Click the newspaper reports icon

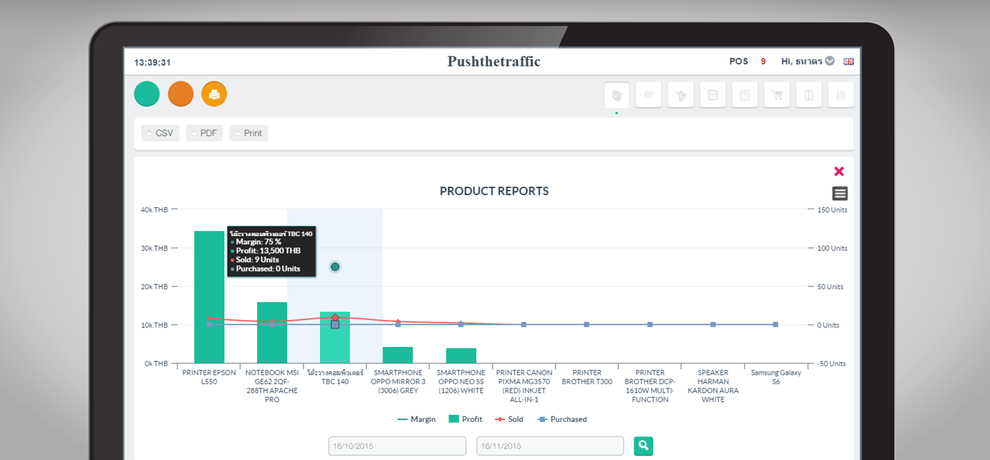(744, 95)
